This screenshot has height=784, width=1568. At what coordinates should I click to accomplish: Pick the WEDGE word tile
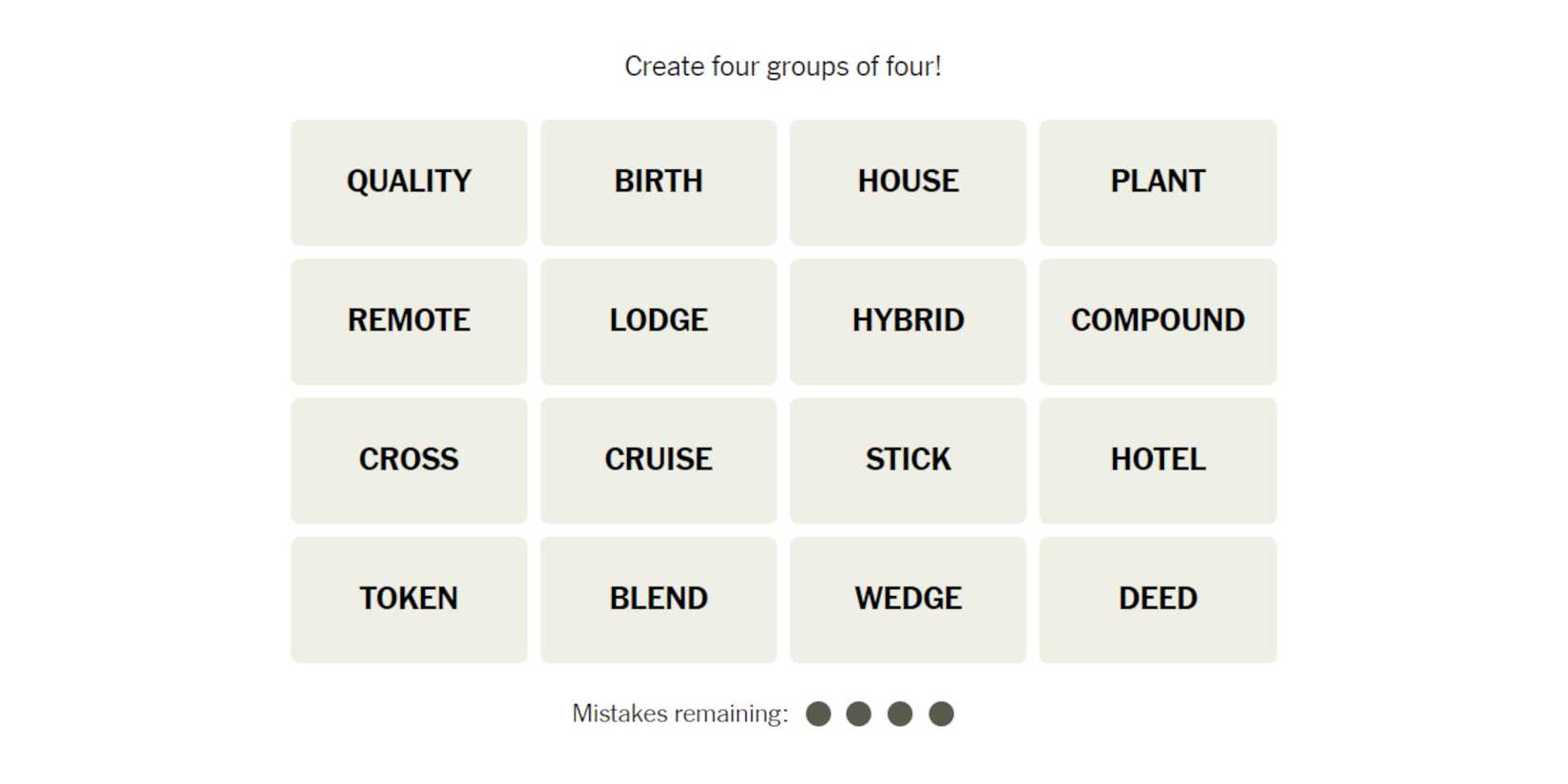(x=908, y=599)
